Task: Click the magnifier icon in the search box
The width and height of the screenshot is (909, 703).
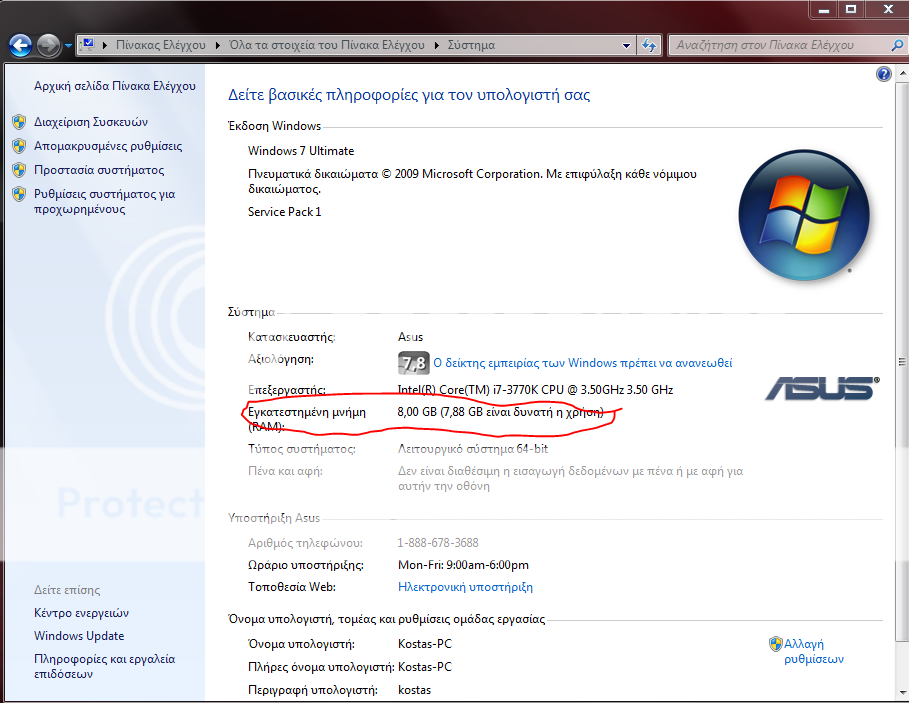Action: point(895,45)
